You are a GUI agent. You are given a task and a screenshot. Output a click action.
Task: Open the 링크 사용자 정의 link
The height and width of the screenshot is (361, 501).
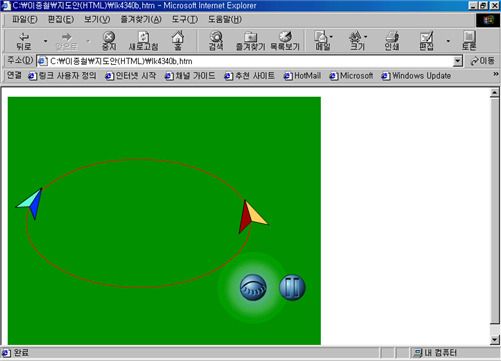tap(62, 76)
